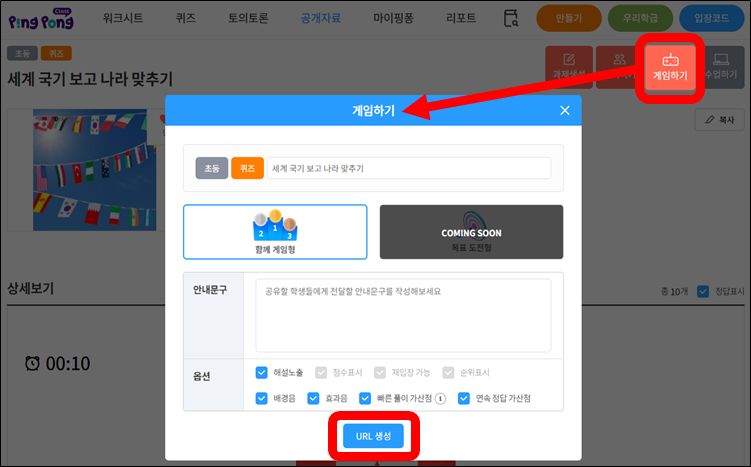Image resolution: width=751 pixels, height=467 pixels.
Task: Toggle the 정답표시 checkbox
Action: [x=702, y=291]
